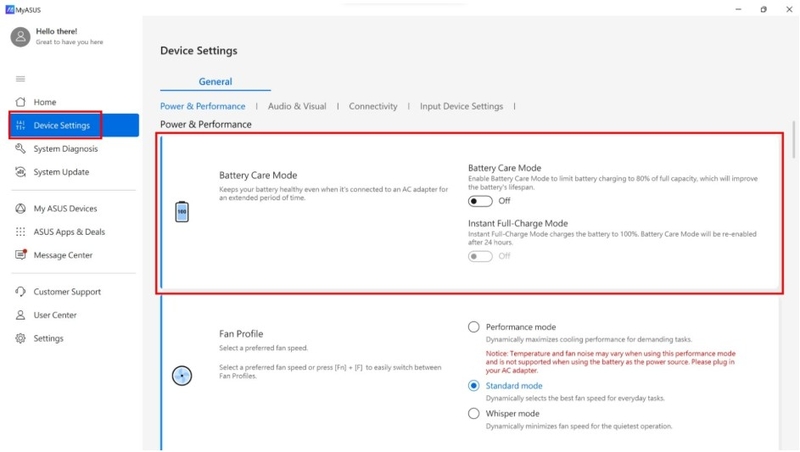800x452 pixels.
Task: Click the vertical scrollbar on the right
Action: [x=793, y=140]
